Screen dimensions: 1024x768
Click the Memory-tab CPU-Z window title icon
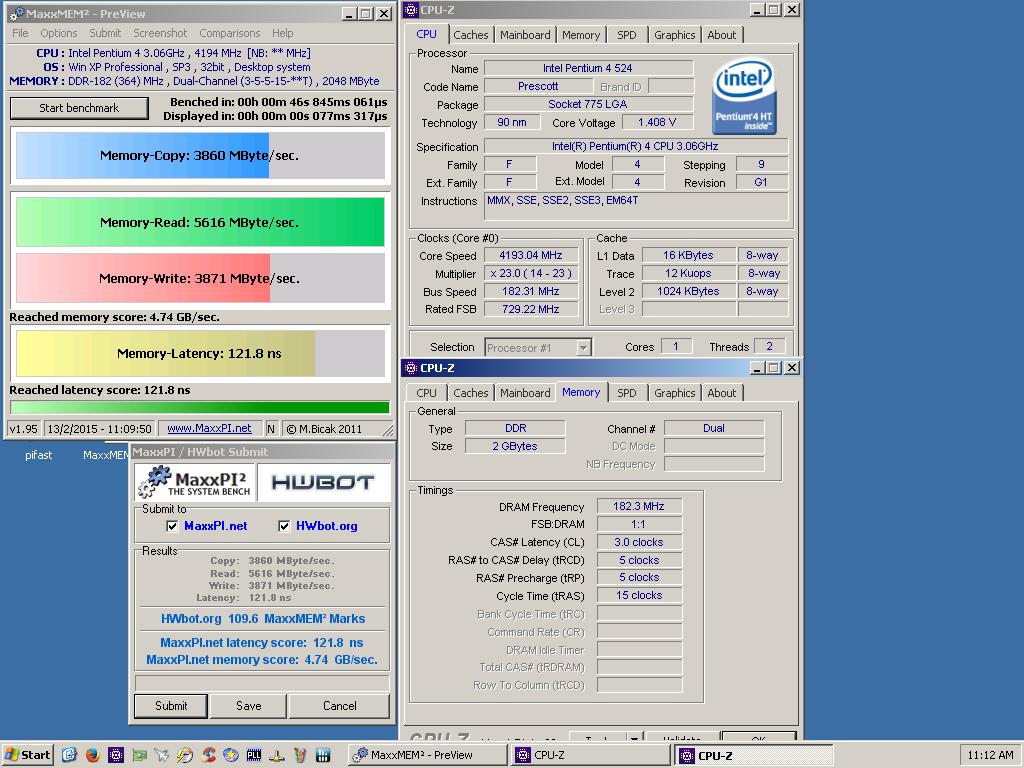pyautogui.click(x=411, y=368)
